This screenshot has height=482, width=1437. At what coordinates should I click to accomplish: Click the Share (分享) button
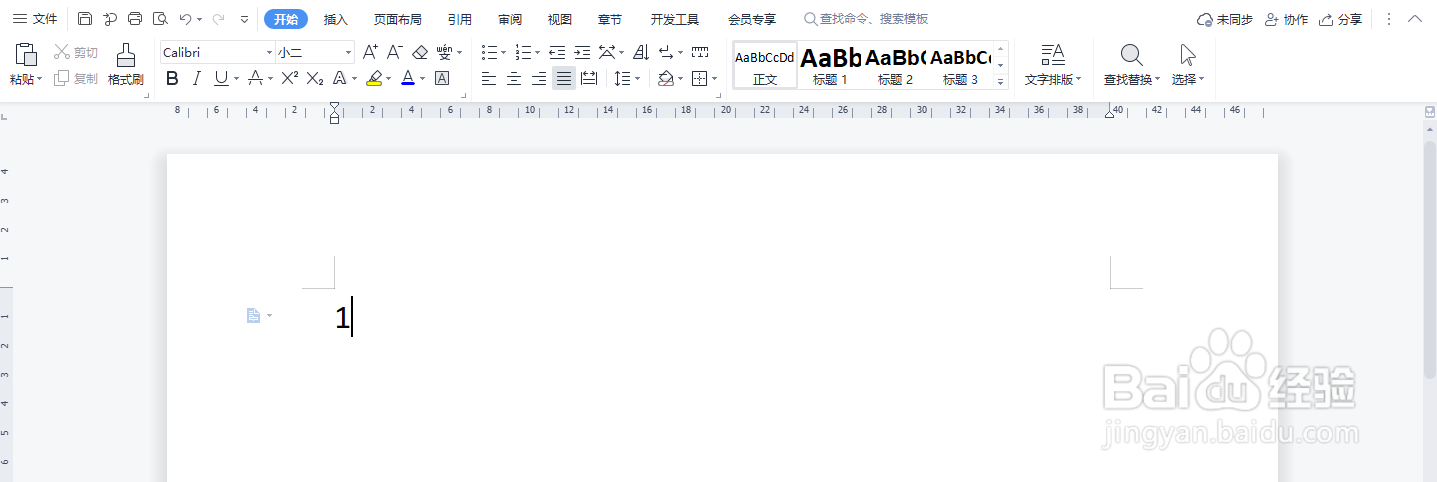[x=1340, y=19]
